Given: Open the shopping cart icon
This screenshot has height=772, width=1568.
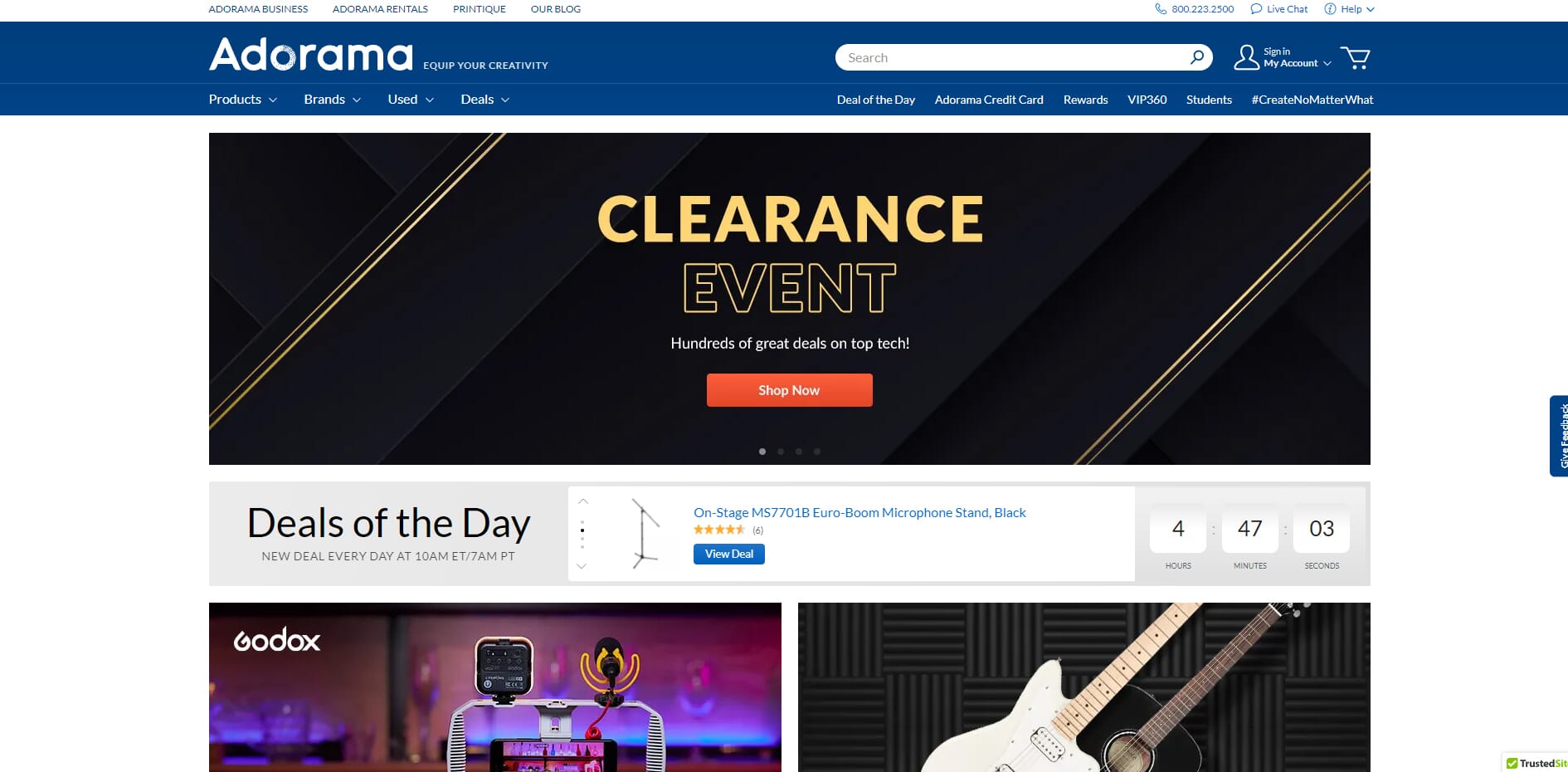Looking at the screenshot, I should (1355, 58).
